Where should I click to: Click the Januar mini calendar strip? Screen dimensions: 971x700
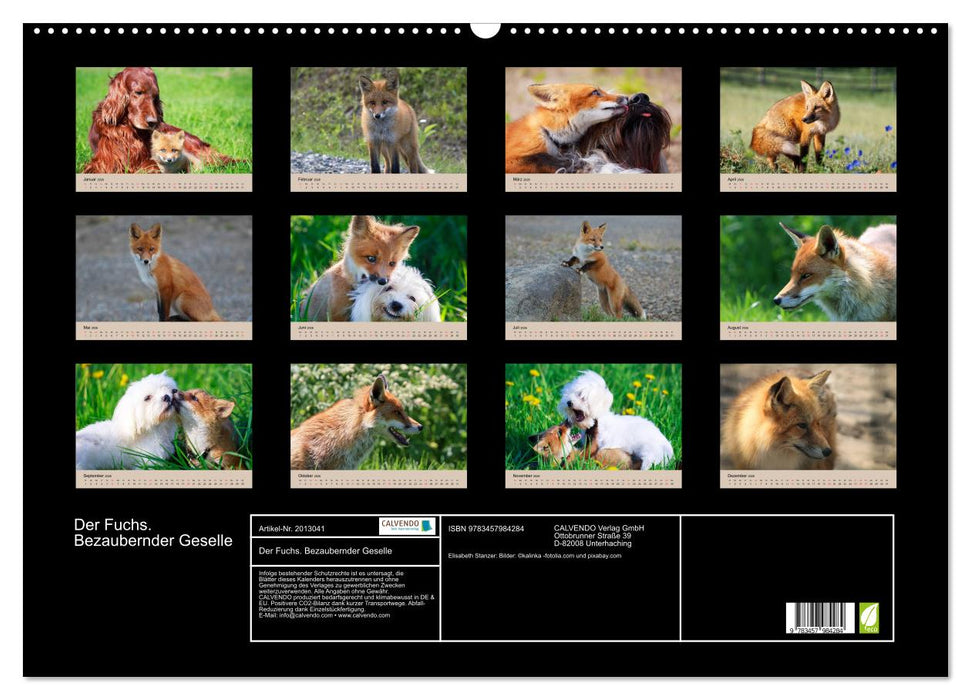(161, 181)
